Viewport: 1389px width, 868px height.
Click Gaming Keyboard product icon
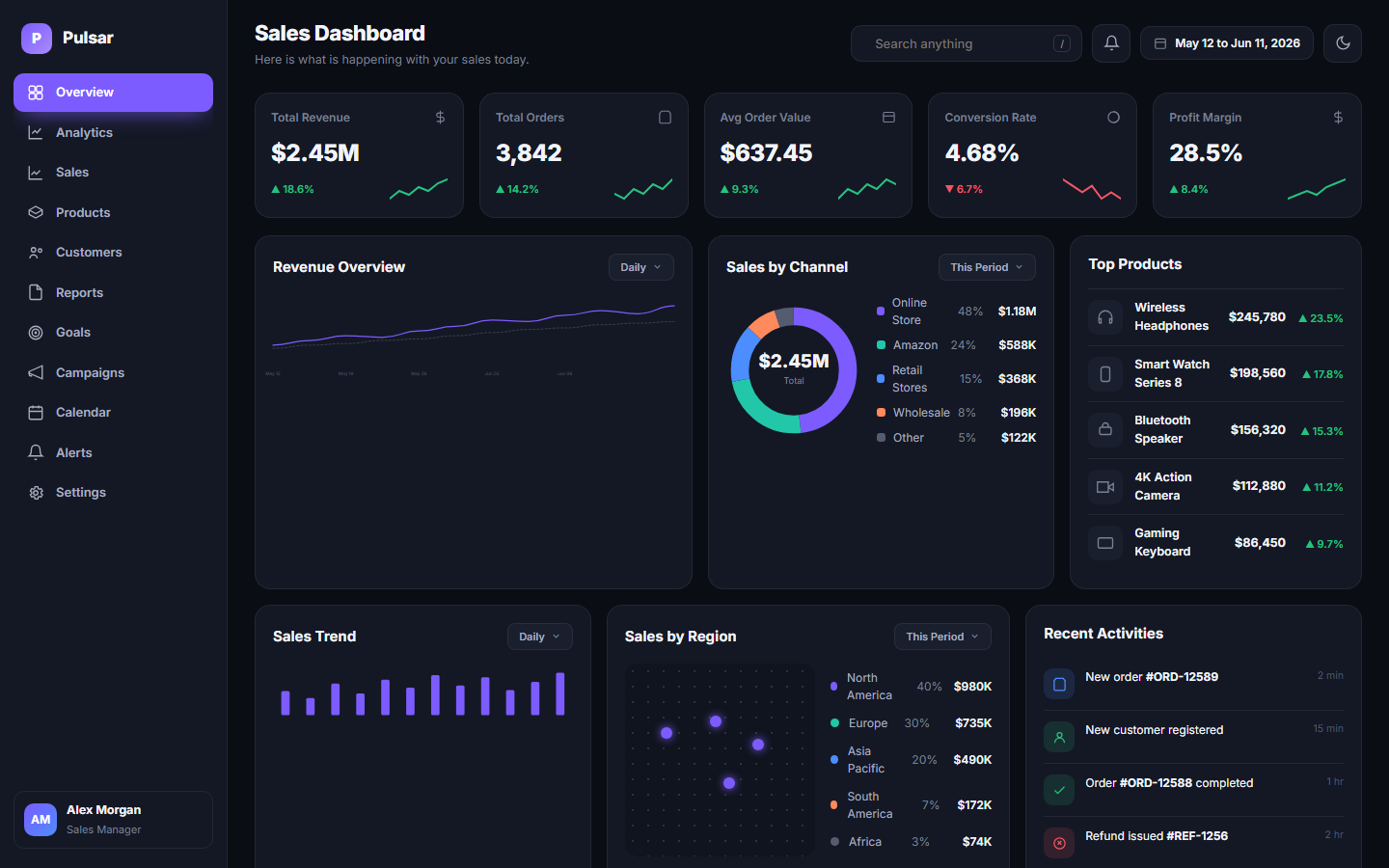pos(1105,543)
